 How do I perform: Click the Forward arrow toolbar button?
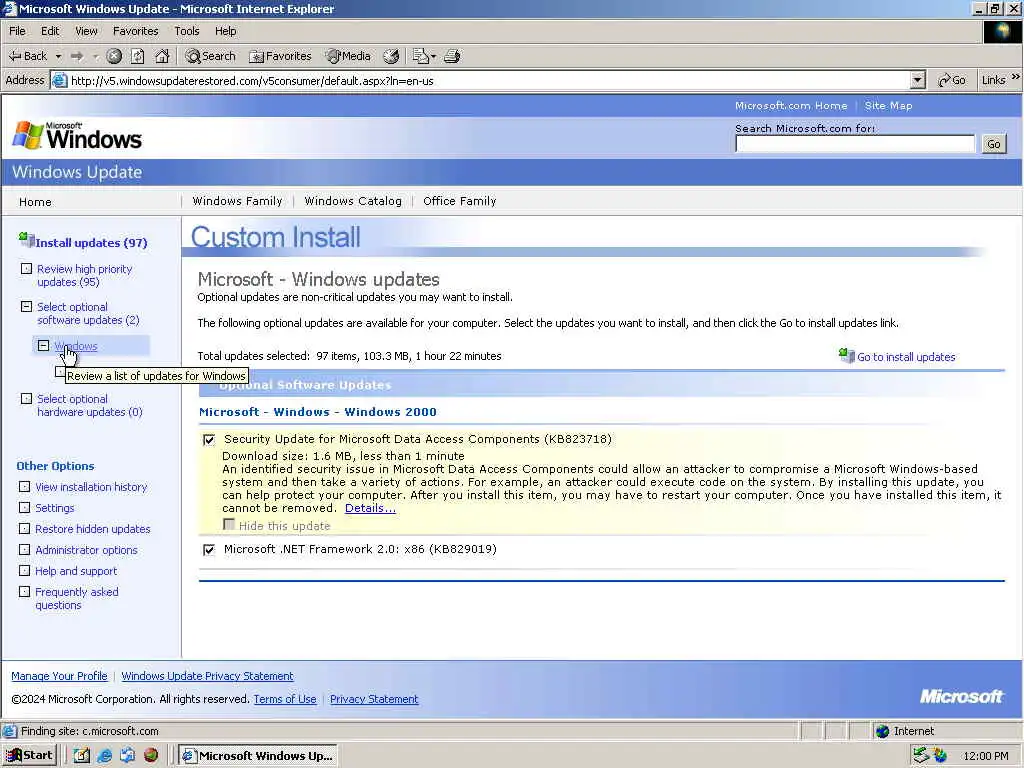[77, 56]
